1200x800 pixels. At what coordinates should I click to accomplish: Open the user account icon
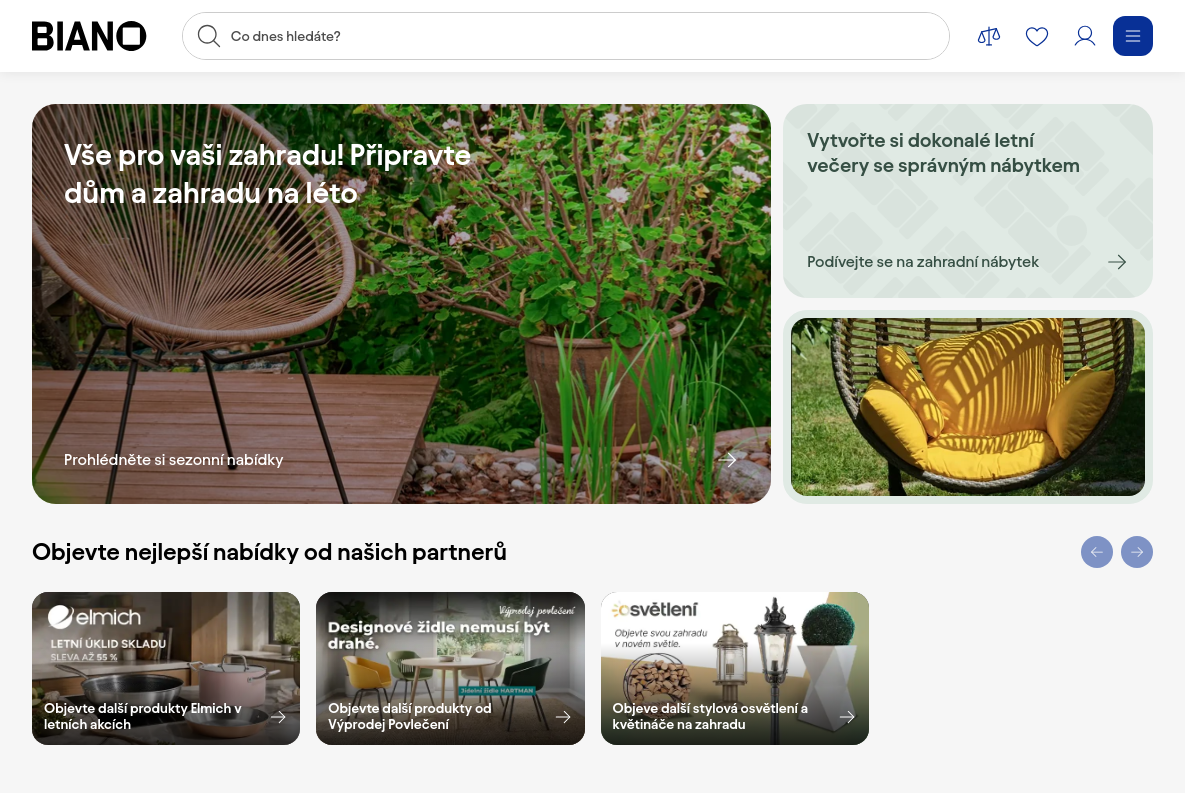(1085, 36)
